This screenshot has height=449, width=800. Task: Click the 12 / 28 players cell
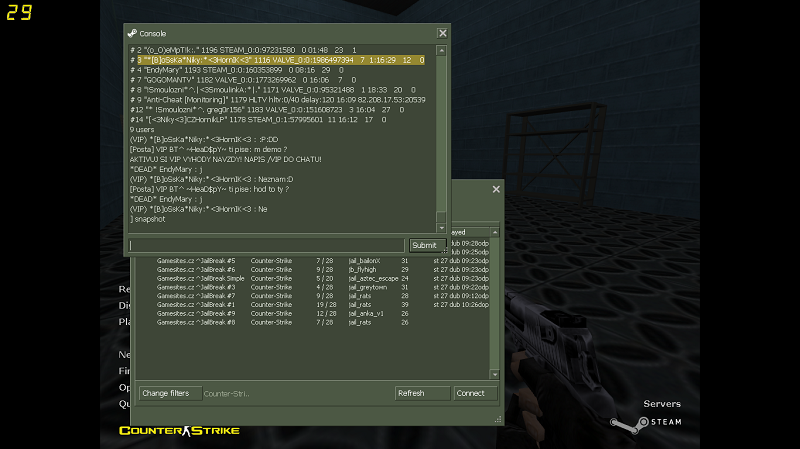coord(326,314)
